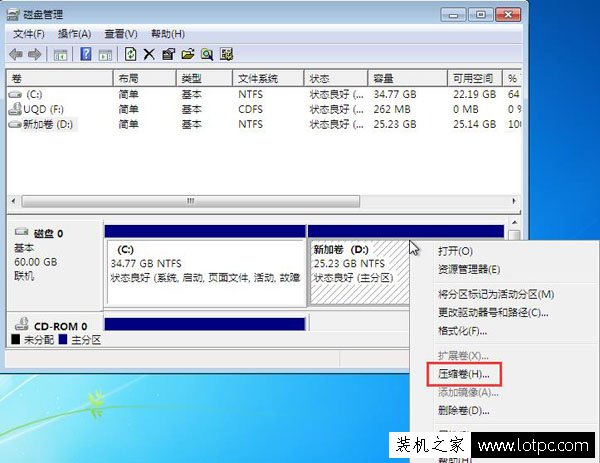600x463 pixels.
Task: Open the 操作(A) menu
Action: click(75, 34)
